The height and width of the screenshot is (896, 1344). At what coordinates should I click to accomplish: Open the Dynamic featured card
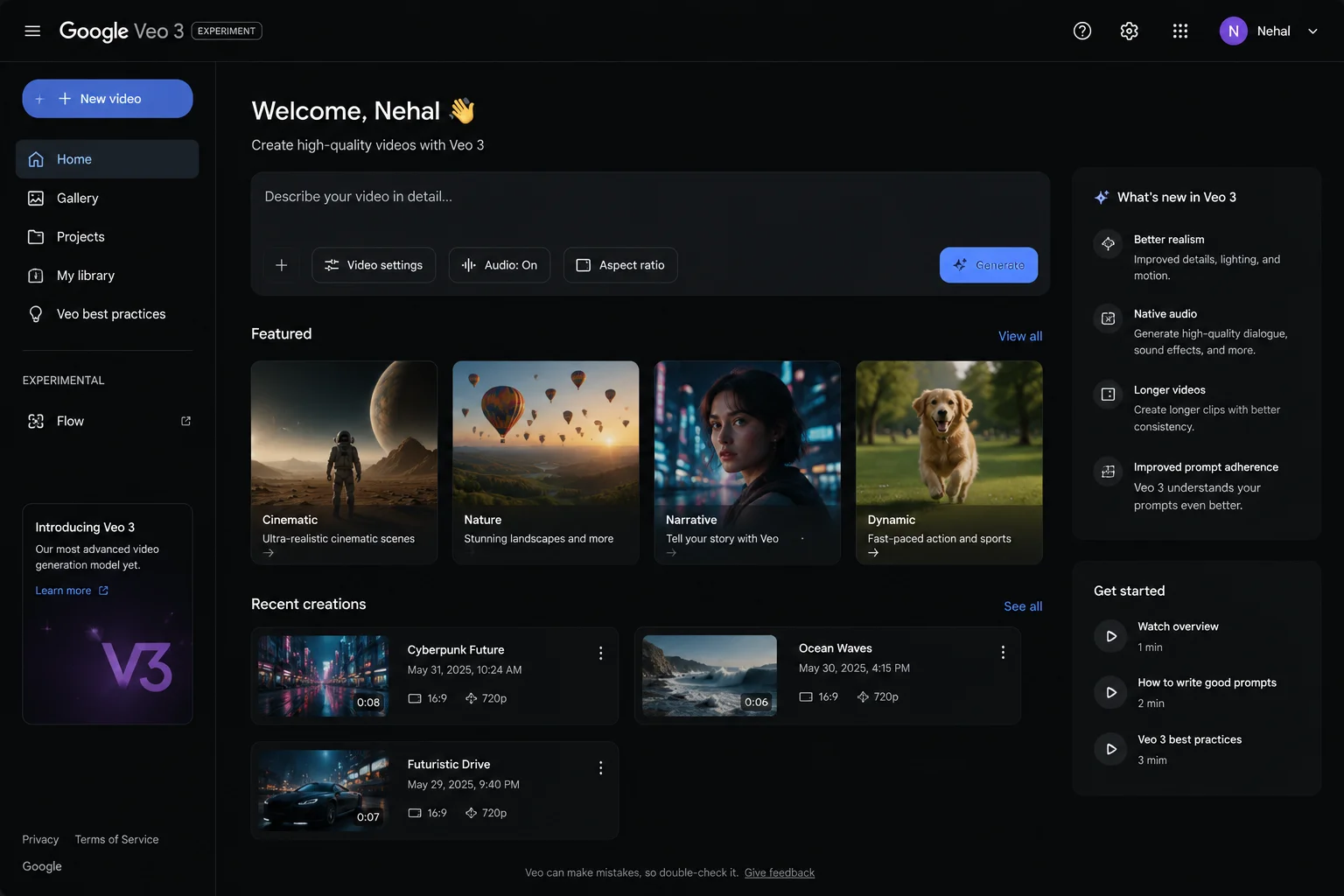pos(949,463)
